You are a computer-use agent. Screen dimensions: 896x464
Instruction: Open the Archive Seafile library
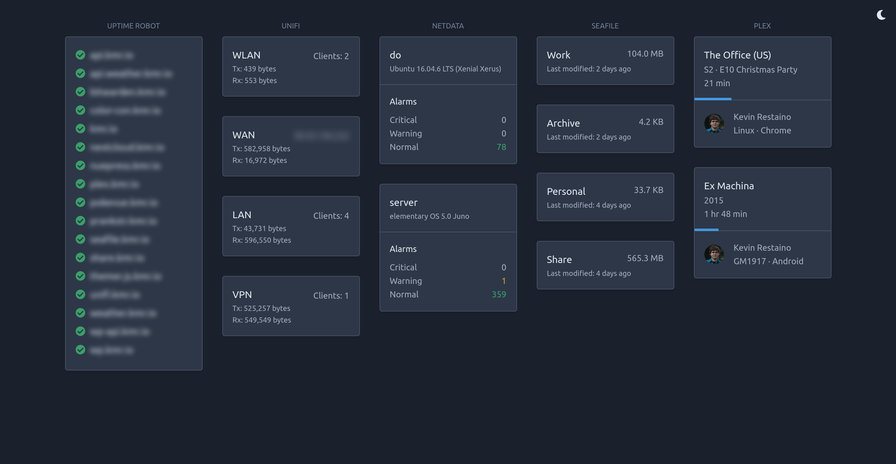click(x=605, y=129)
